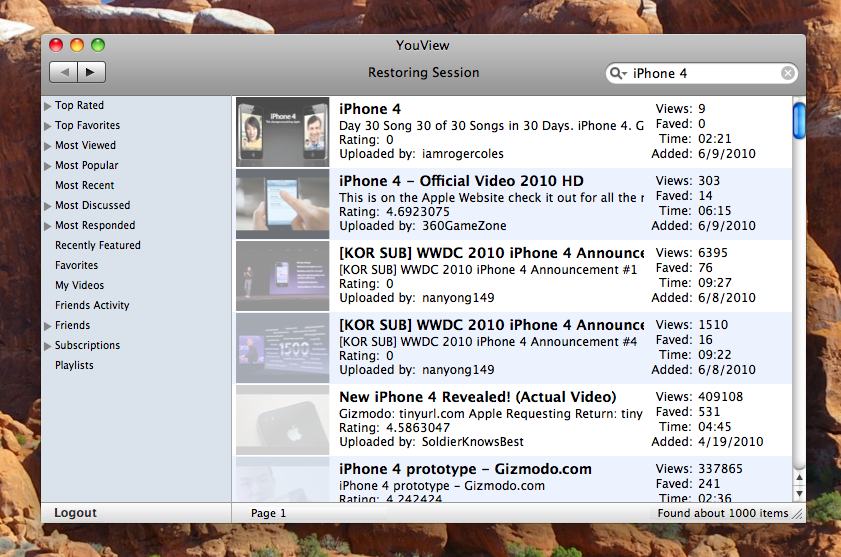841x557 pixels.
Task: Select title 'New iPhone 4 Revealed! (Actual Video)'
Action: pyautogui.click(x=478, y=397)
